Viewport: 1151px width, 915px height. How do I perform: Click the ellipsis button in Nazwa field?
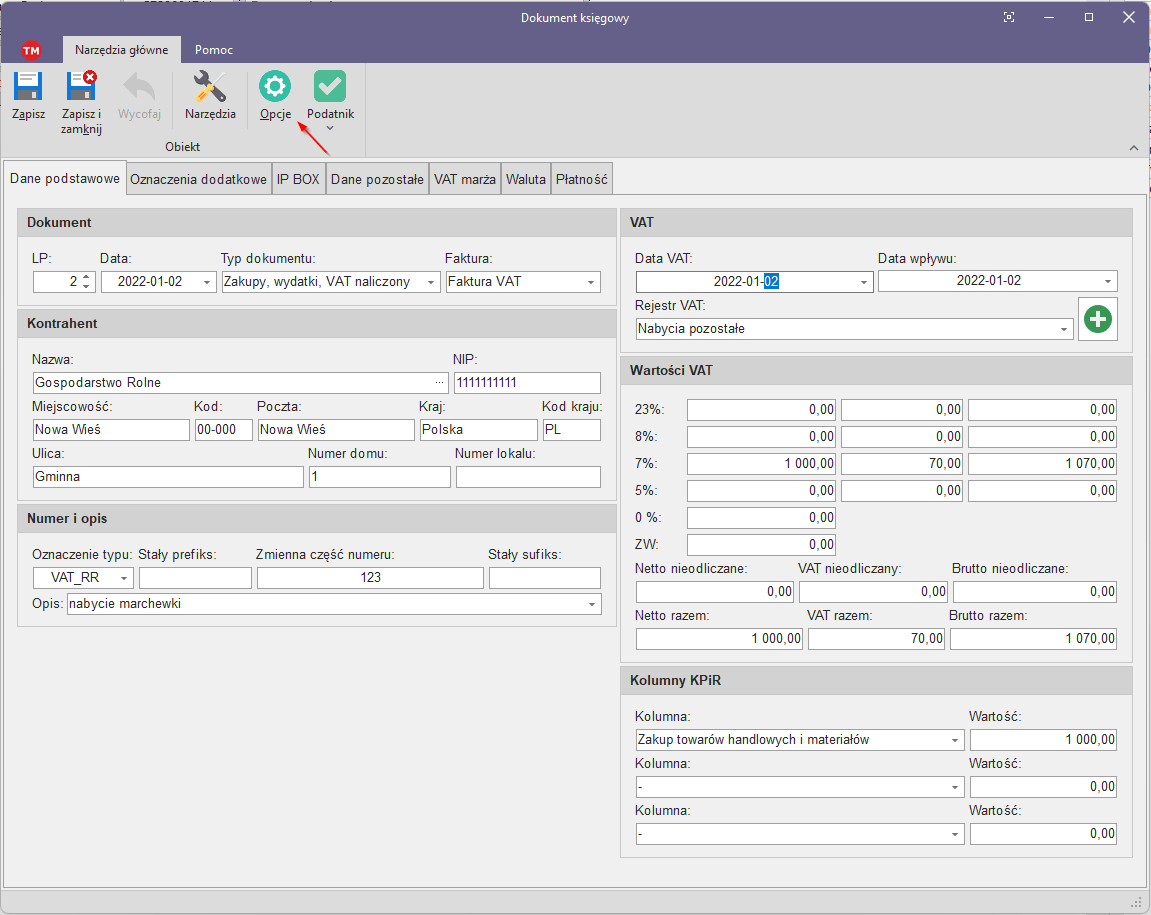pyautogui.click(x=439, y=383)
